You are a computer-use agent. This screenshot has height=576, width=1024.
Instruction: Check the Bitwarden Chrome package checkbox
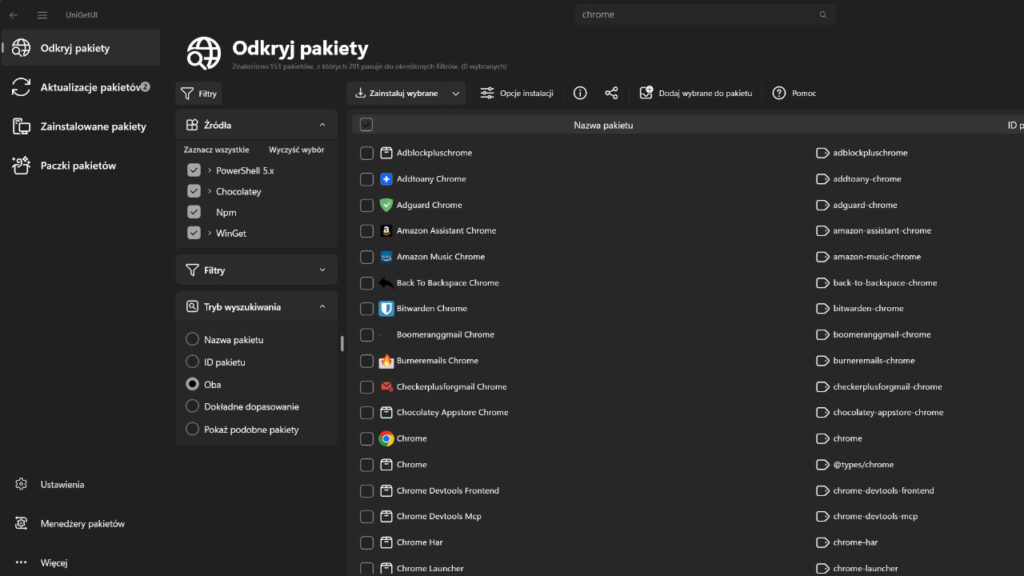366,309
